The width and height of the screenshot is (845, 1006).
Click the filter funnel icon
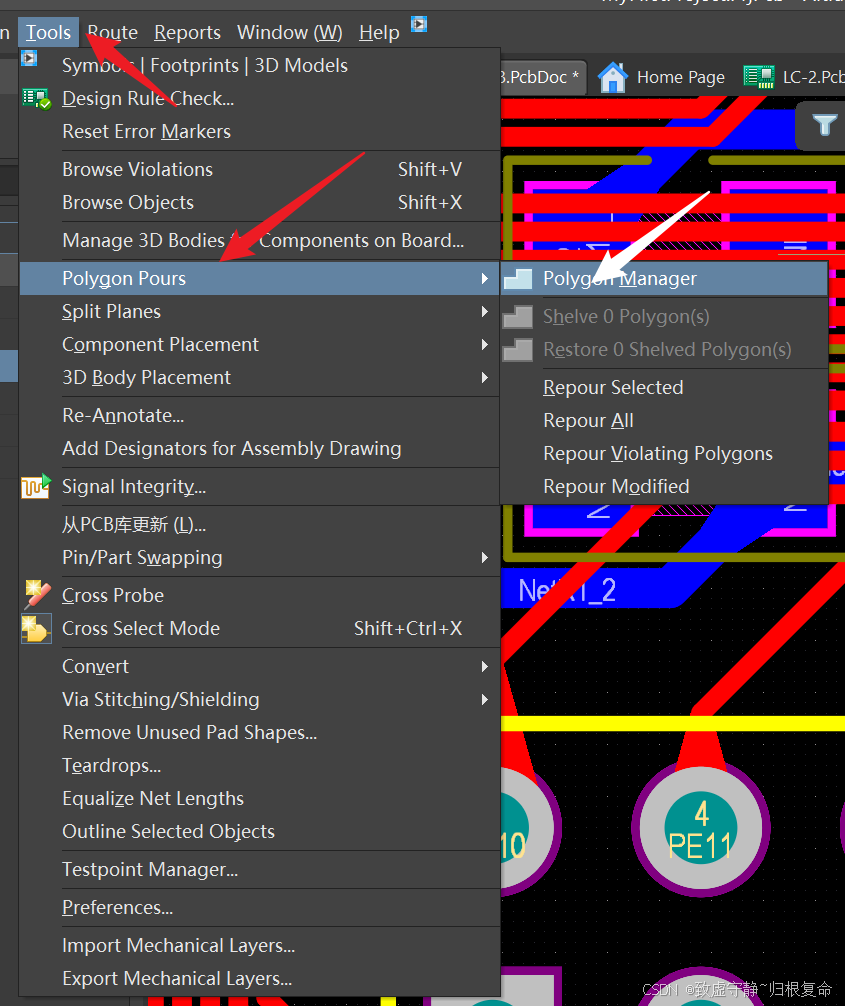824,125
